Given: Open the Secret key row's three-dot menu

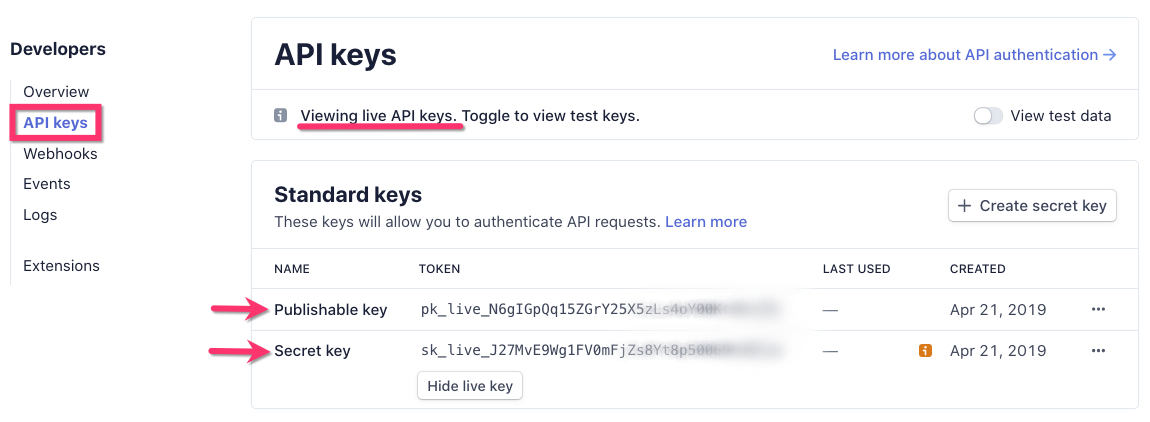Looking at the screenshot, I should click(x=1098, y=351).
